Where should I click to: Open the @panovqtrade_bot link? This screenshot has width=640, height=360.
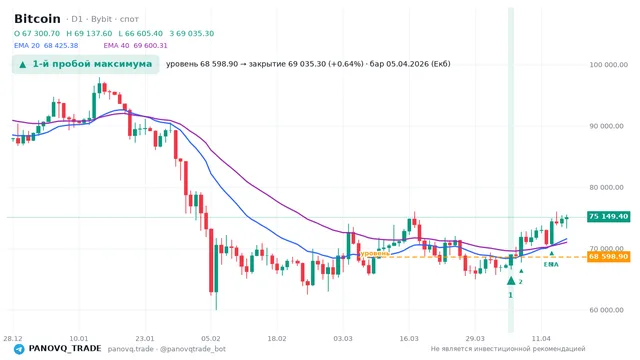click(193, 349)
